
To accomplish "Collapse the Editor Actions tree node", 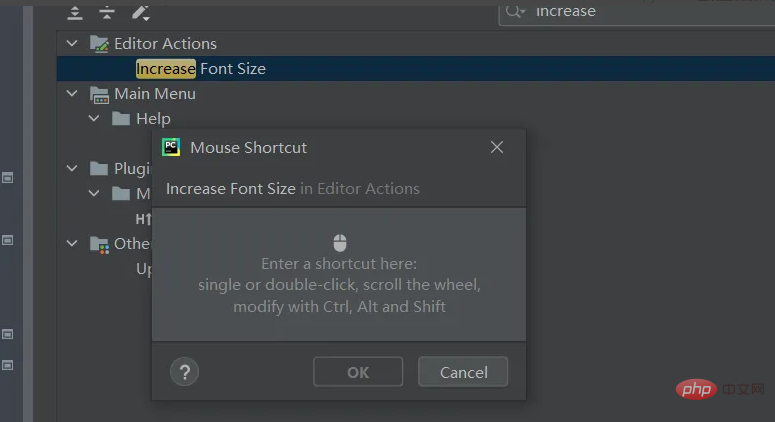I will 72,43.
